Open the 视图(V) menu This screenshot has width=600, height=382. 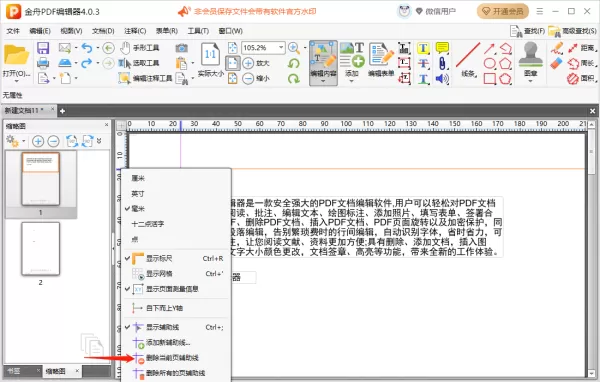71,31
